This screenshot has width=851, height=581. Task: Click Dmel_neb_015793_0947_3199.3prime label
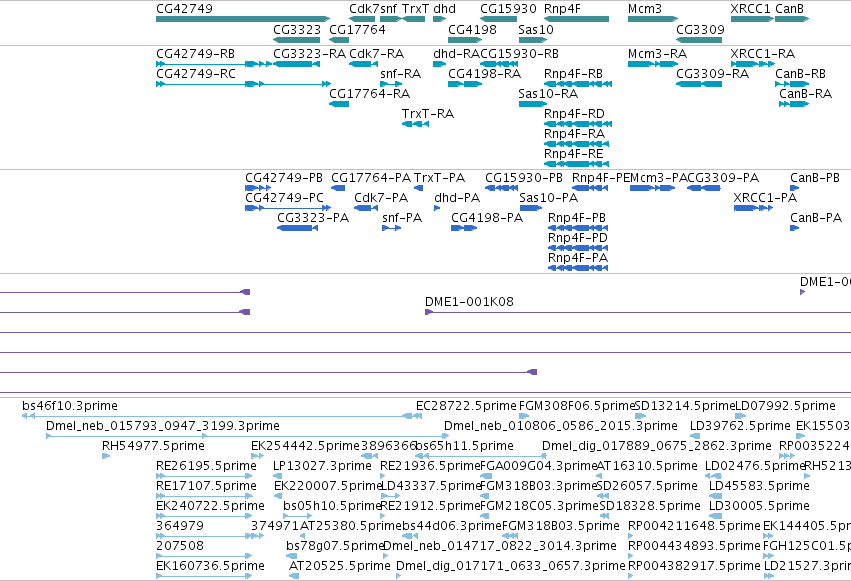click(x=162, y=426)
